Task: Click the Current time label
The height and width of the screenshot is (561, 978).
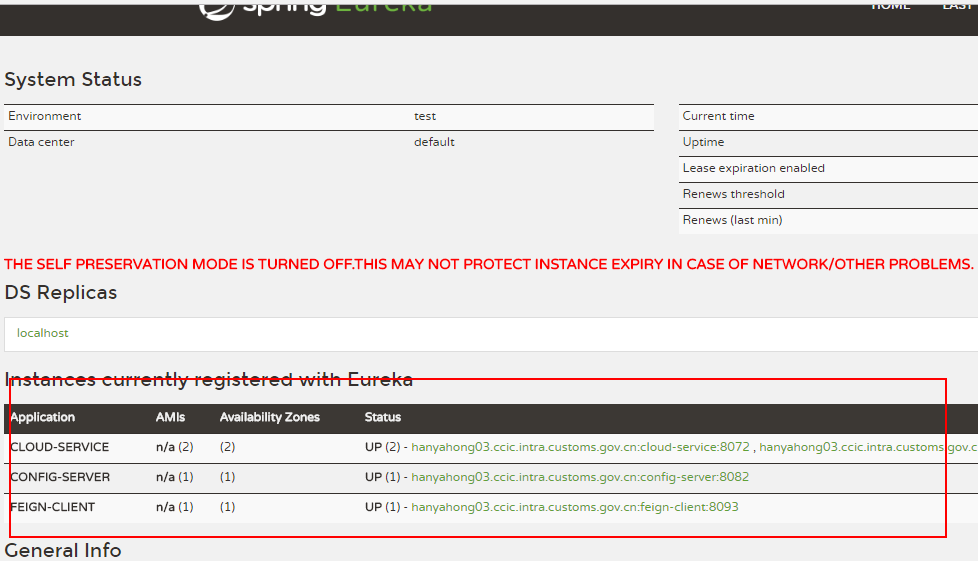Action: tap(719, 116)
